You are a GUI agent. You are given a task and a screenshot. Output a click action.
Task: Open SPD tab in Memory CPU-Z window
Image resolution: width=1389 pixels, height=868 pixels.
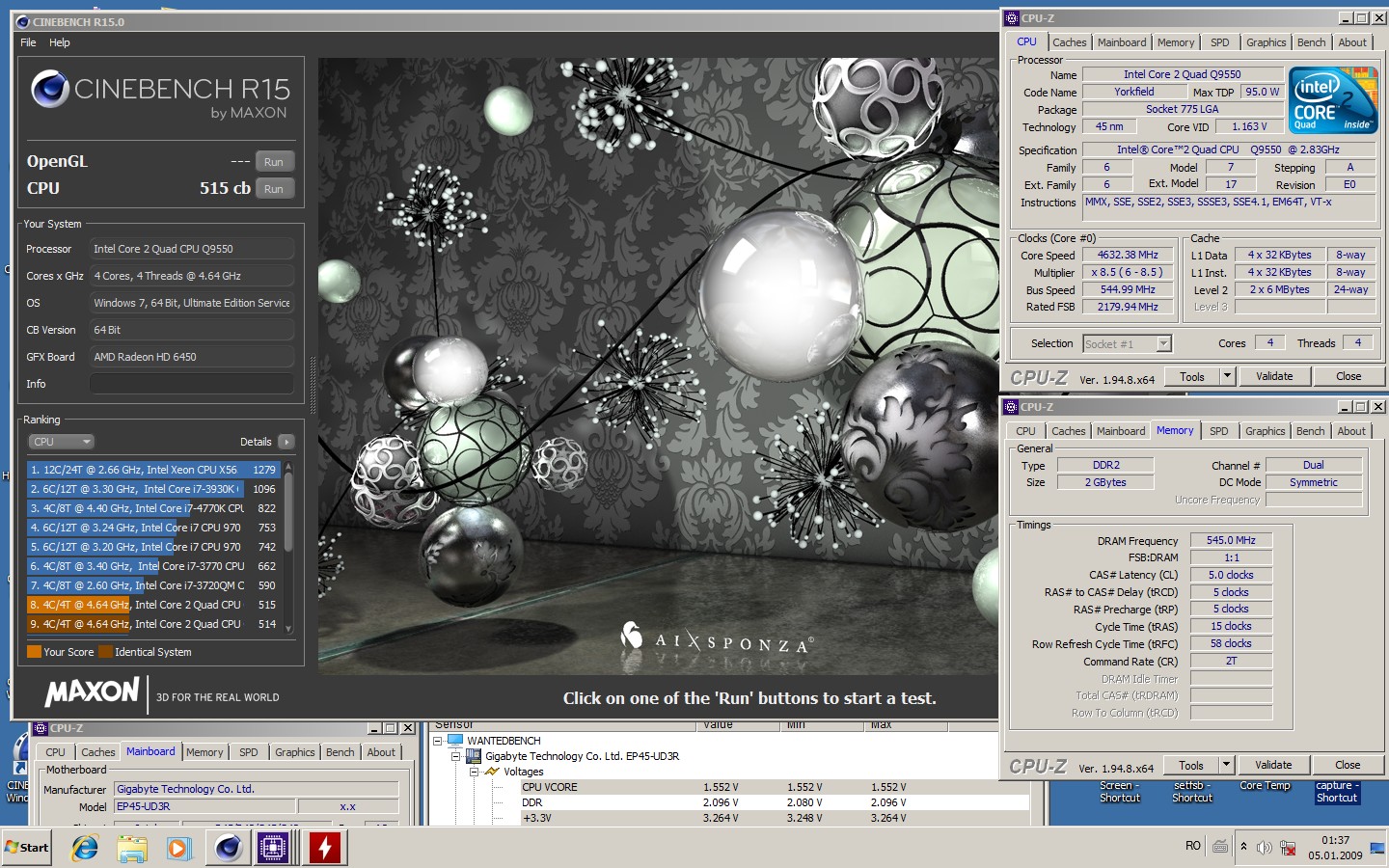(1219, 431)
